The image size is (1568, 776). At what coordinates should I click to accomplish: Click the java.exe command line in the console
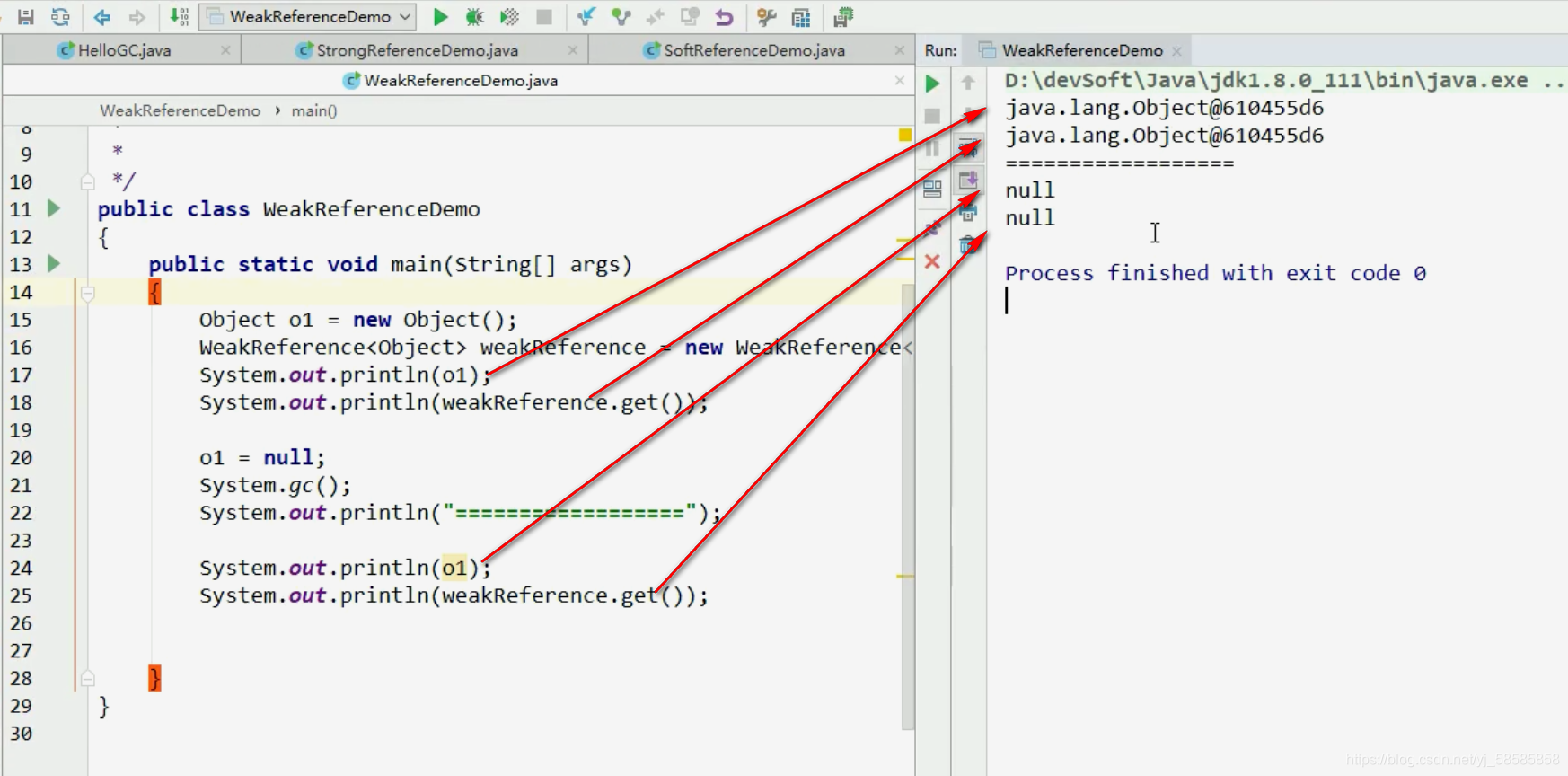click(x=1284, y=81)
